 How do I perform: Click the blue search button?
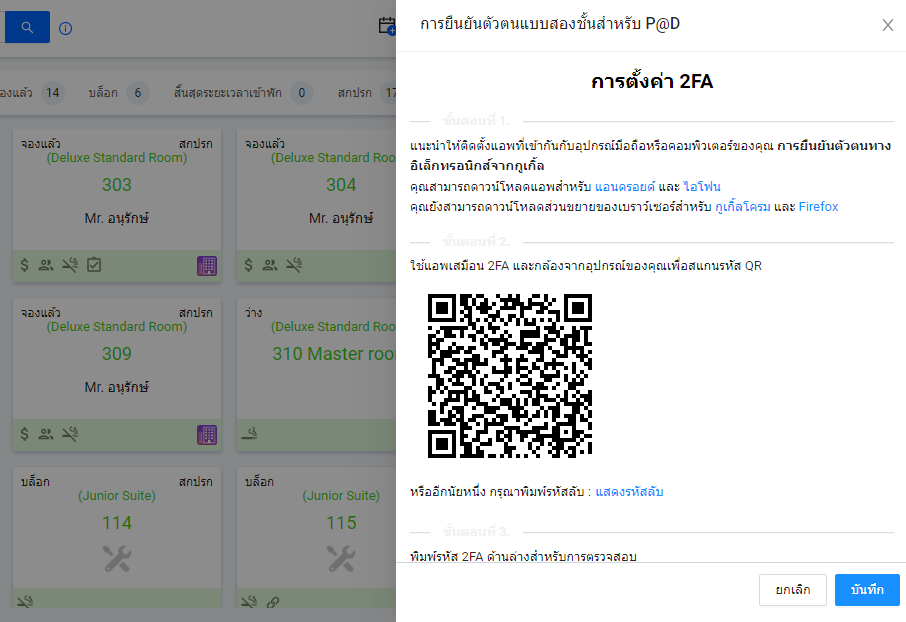point(27,27)
